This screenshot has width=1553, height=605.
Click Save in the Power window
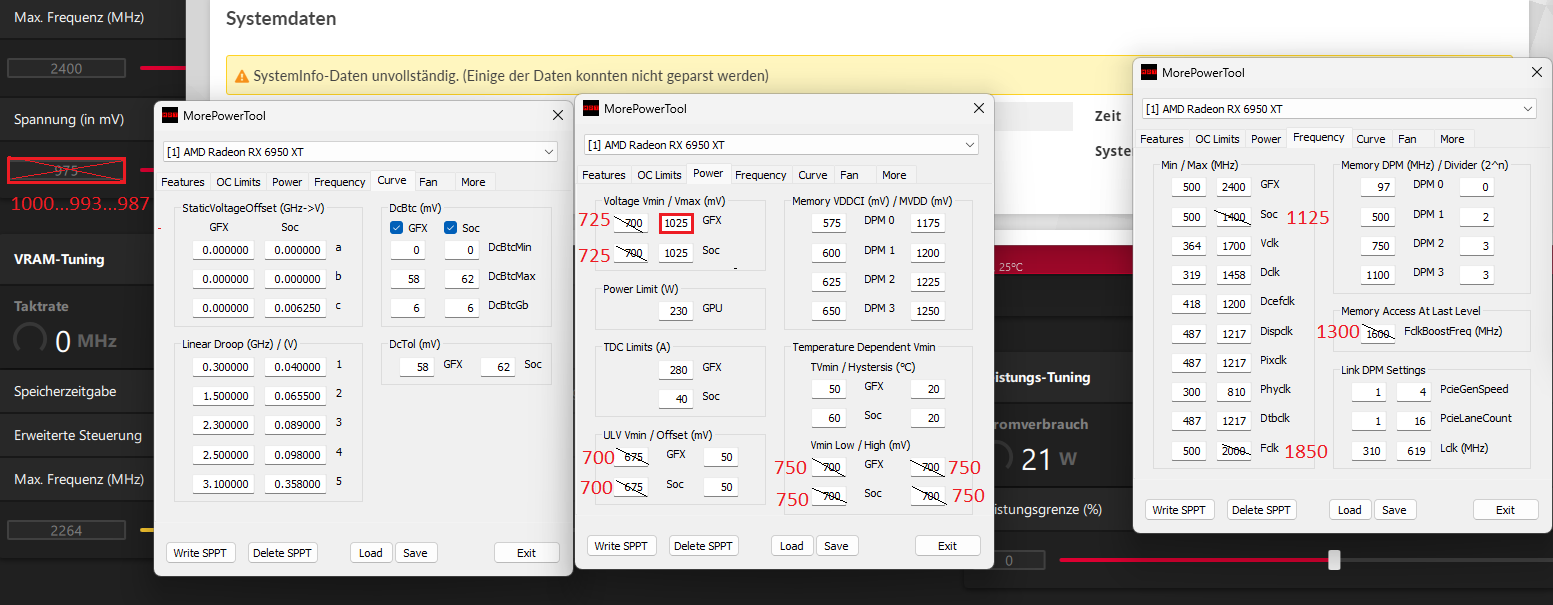[837, 546]
